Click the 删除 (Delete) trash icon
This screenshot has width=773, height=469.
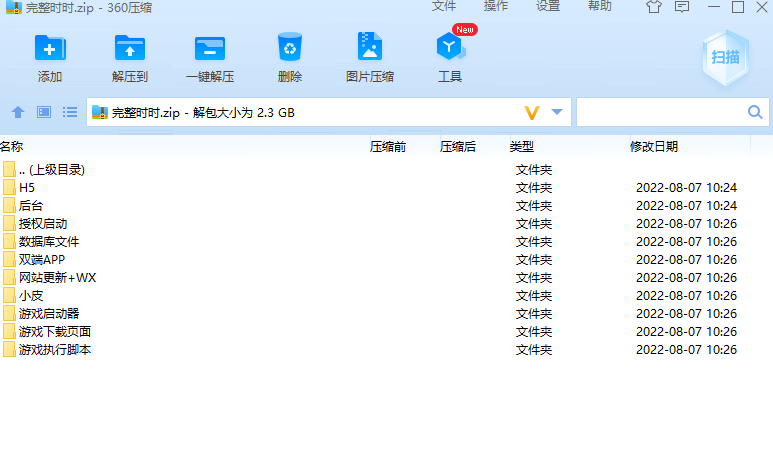290,47
